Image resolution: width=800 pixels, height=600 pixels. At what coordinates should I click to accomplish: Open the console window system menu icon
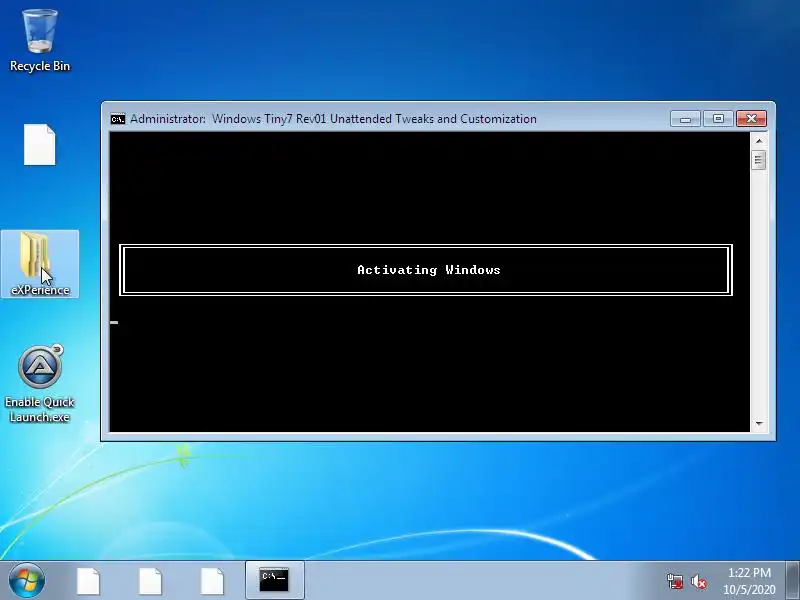click(118, 119)
